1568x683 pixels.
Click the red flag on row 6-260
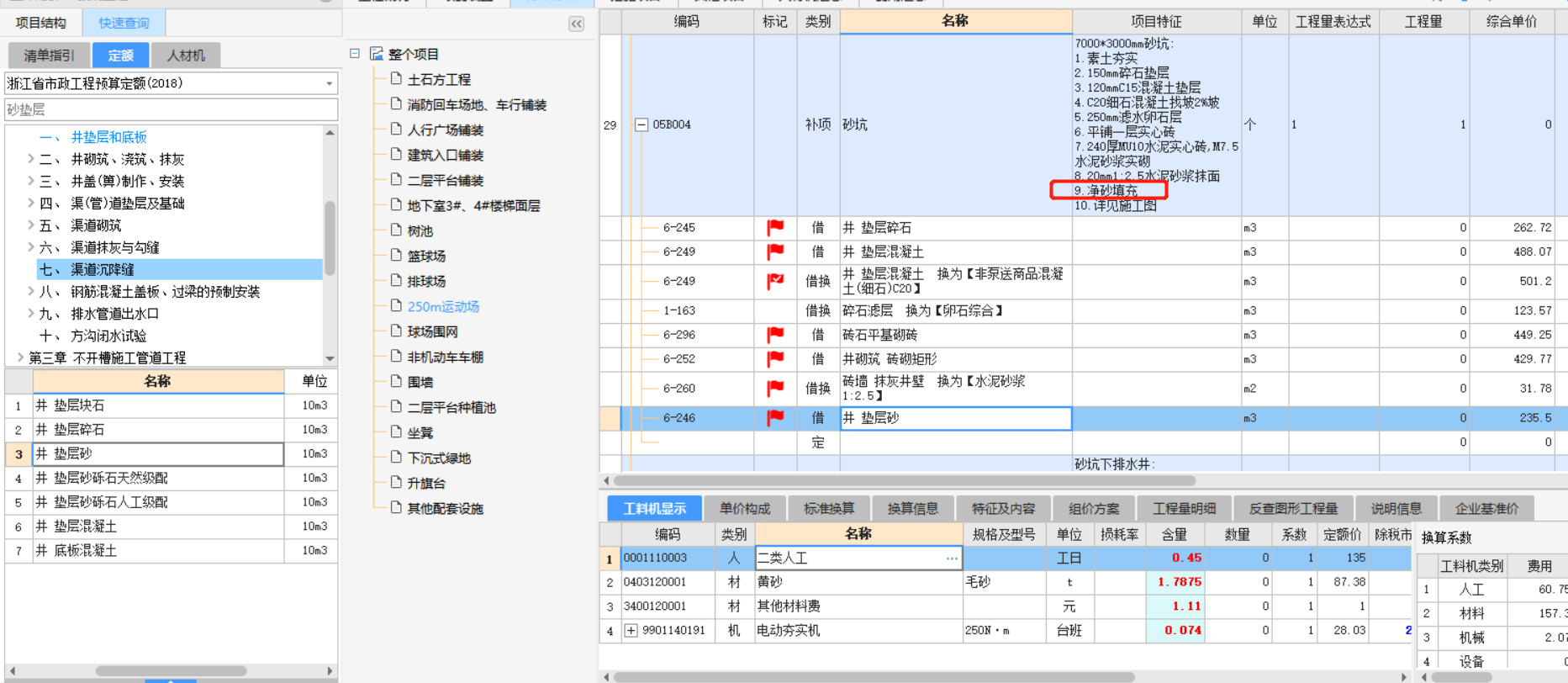pos(775,388)
